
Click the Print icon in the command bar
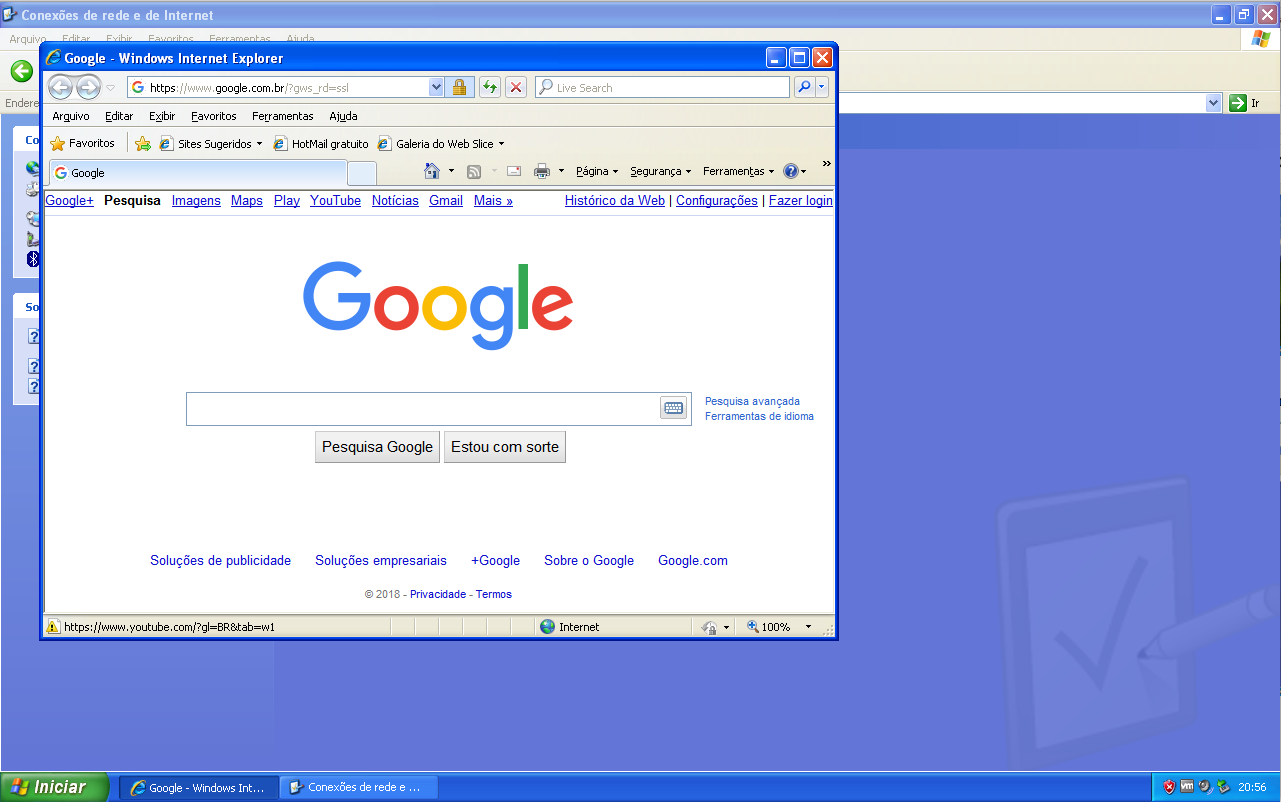(x=542, y=171)
